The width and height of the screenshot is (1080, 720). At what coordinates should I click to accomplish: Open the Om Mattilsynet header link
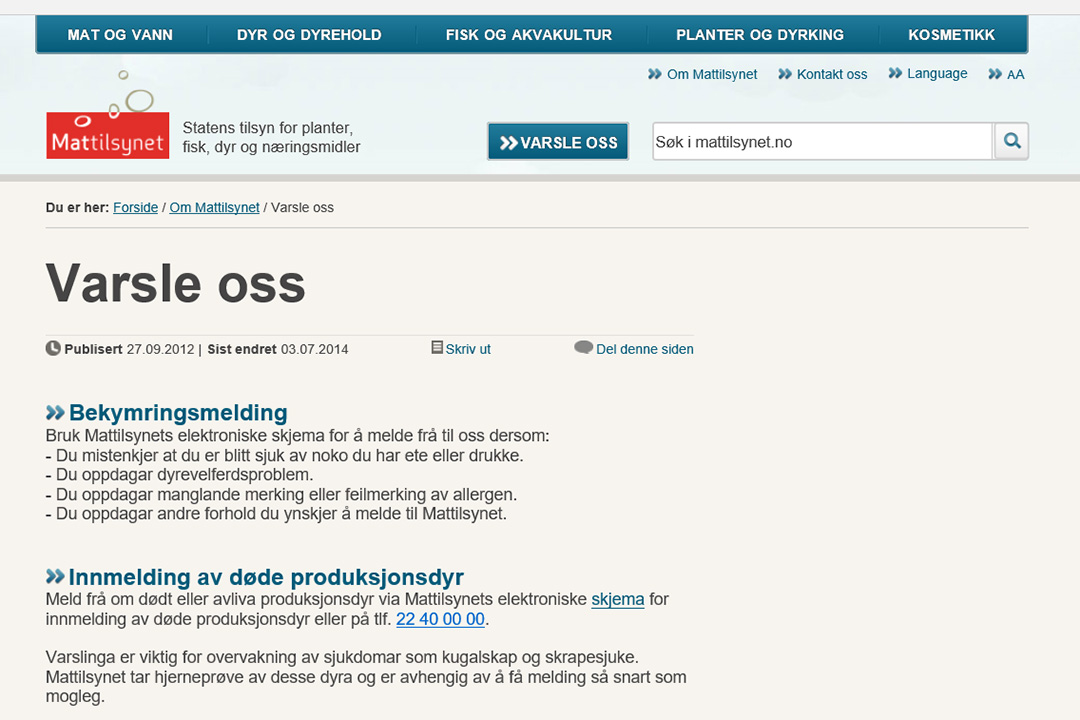[711, 74]
